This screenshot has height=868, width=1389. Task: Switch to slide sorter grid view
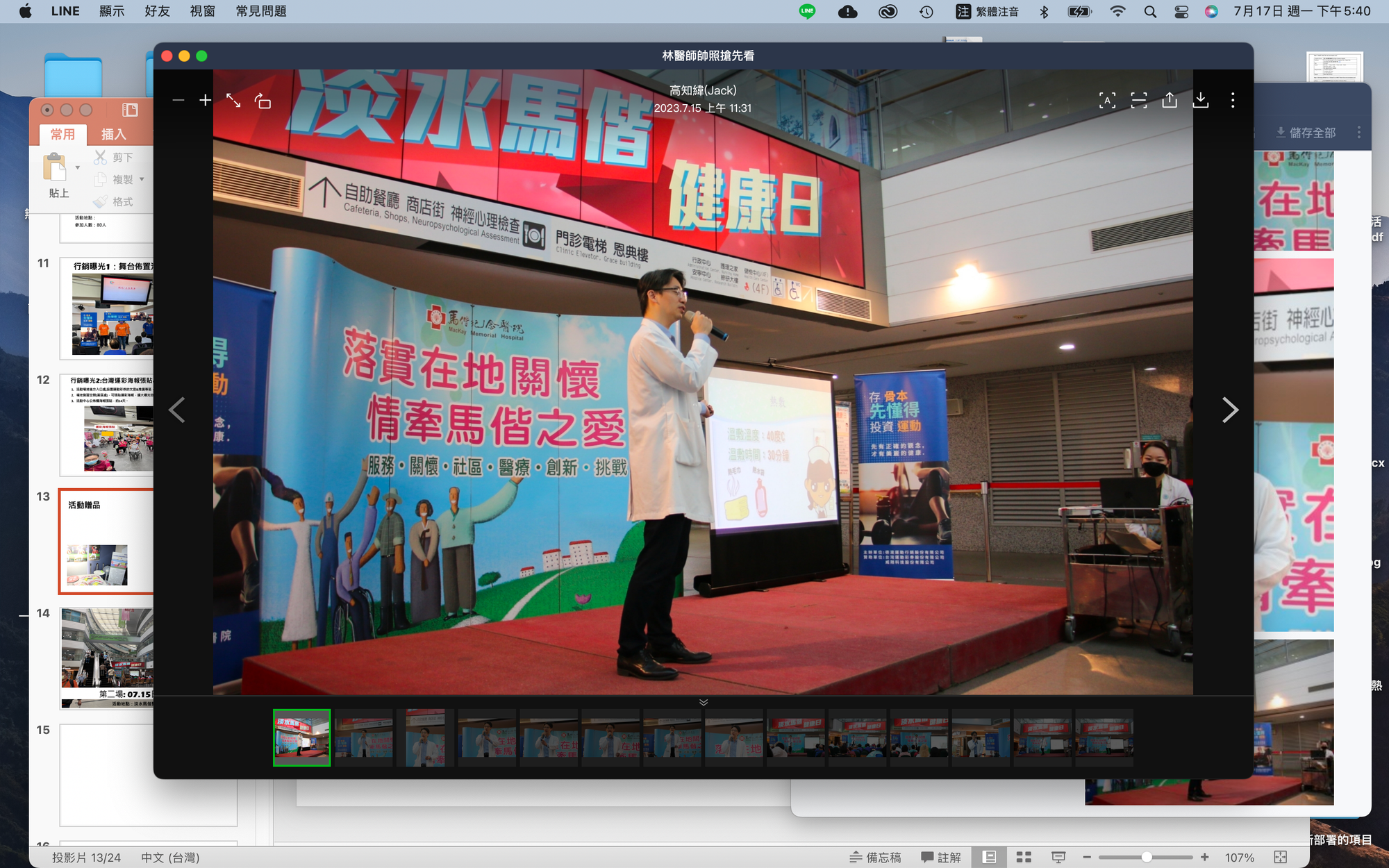[1024, 858]
